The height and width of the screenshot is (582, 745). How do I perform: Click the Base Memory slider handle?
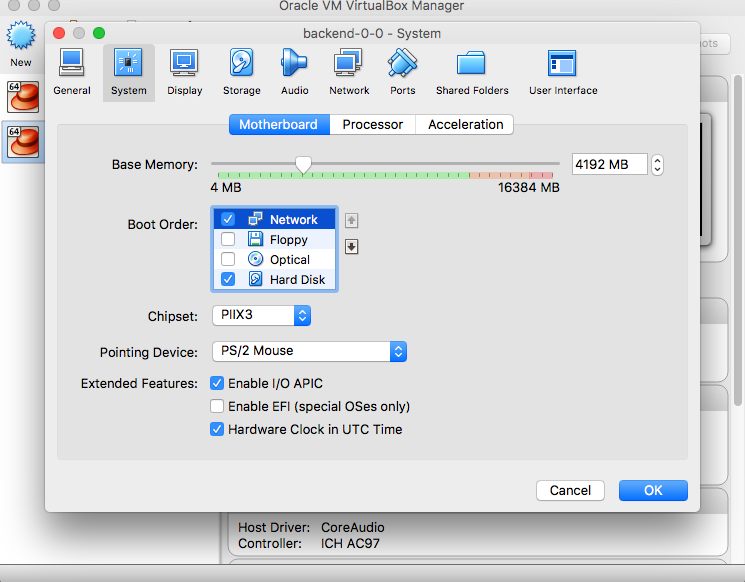coord(303,164)
